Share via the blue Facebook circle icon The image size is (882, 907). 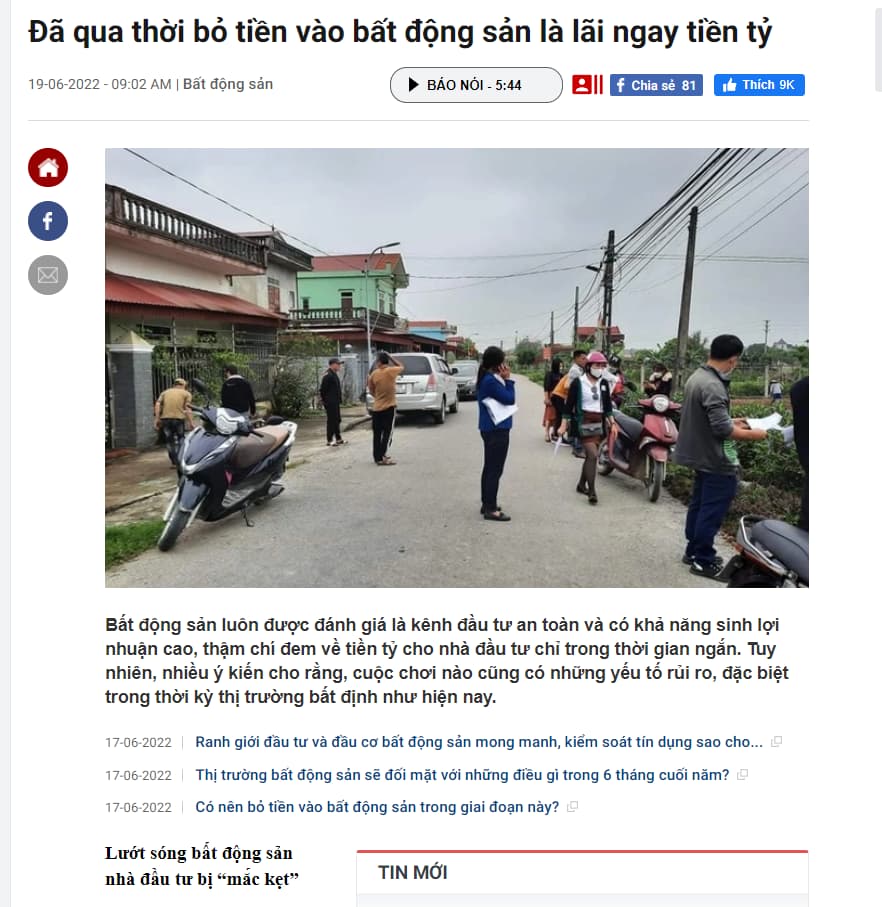pyautogui.click(x=48, y=221)
